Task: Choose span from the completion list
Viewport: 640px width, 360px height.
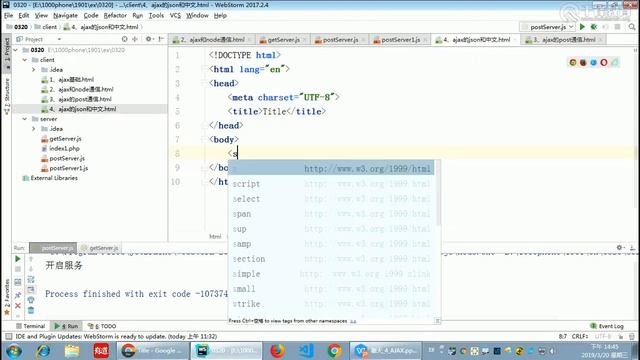Action: coord(331,214)
